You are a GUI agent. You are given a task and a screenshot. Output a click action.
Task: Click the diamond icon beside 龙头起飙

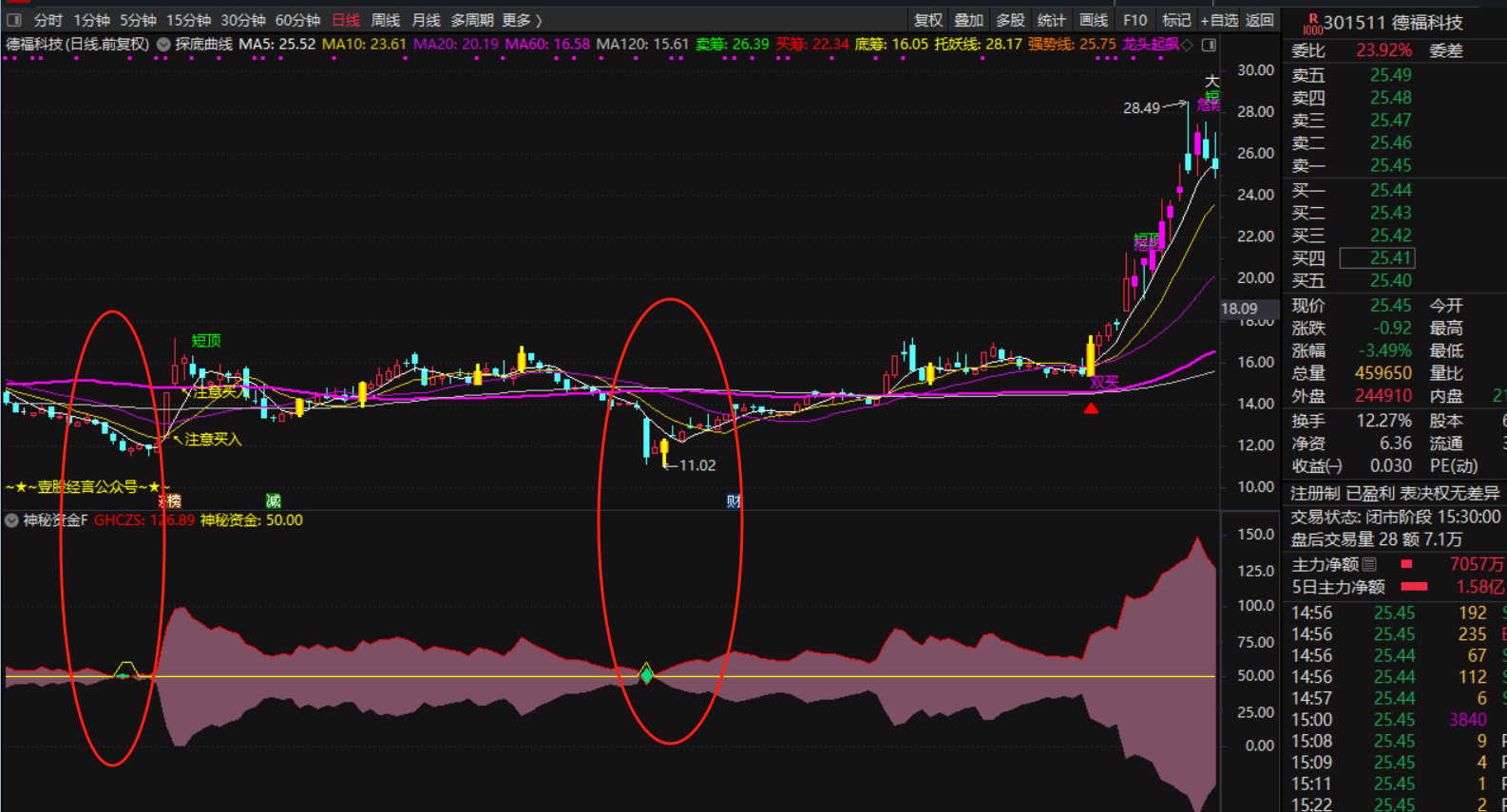tap(1187, 45)
